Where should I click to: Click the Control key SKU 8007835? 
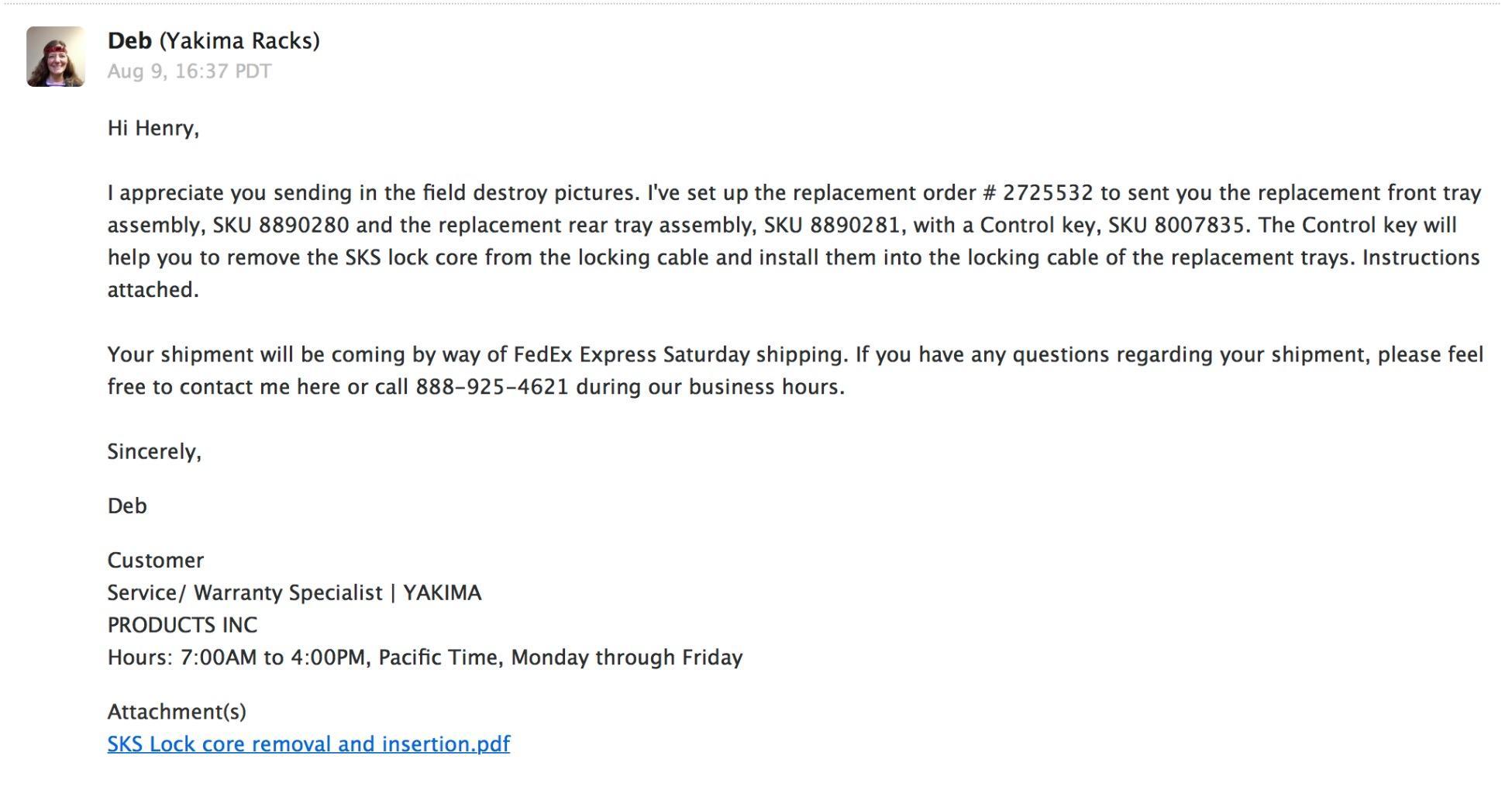(x=1176, y=226)
